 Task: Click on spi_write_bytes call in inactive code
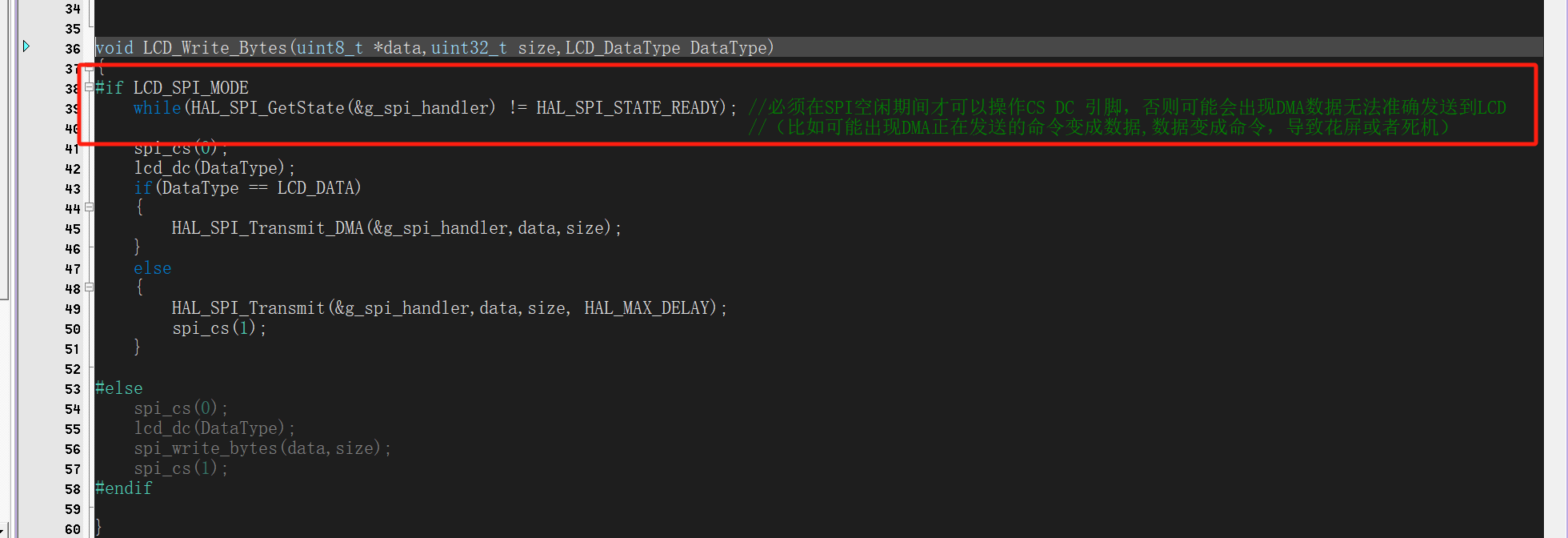coord(206,448)
